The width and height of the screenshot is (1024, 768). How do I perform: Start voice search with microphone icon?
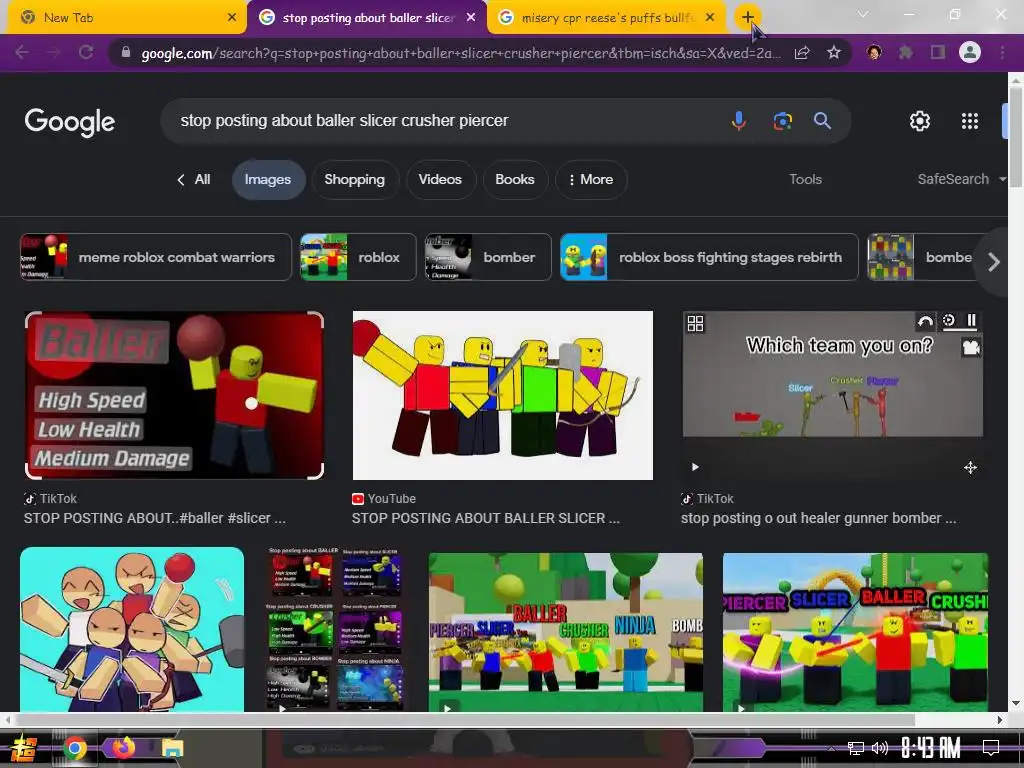click(x=739, y=121)
